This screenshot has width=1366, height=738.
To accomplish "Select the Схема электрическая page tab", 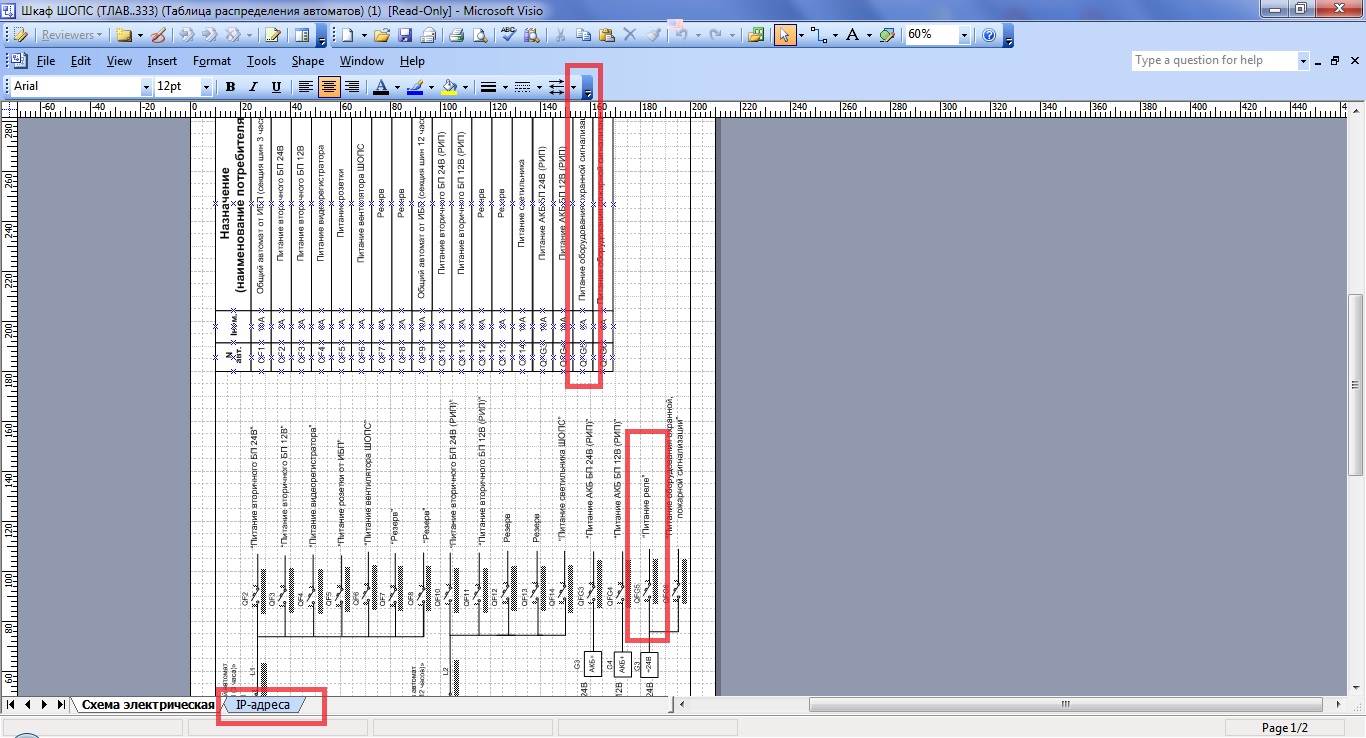I will tap(148, 705).
